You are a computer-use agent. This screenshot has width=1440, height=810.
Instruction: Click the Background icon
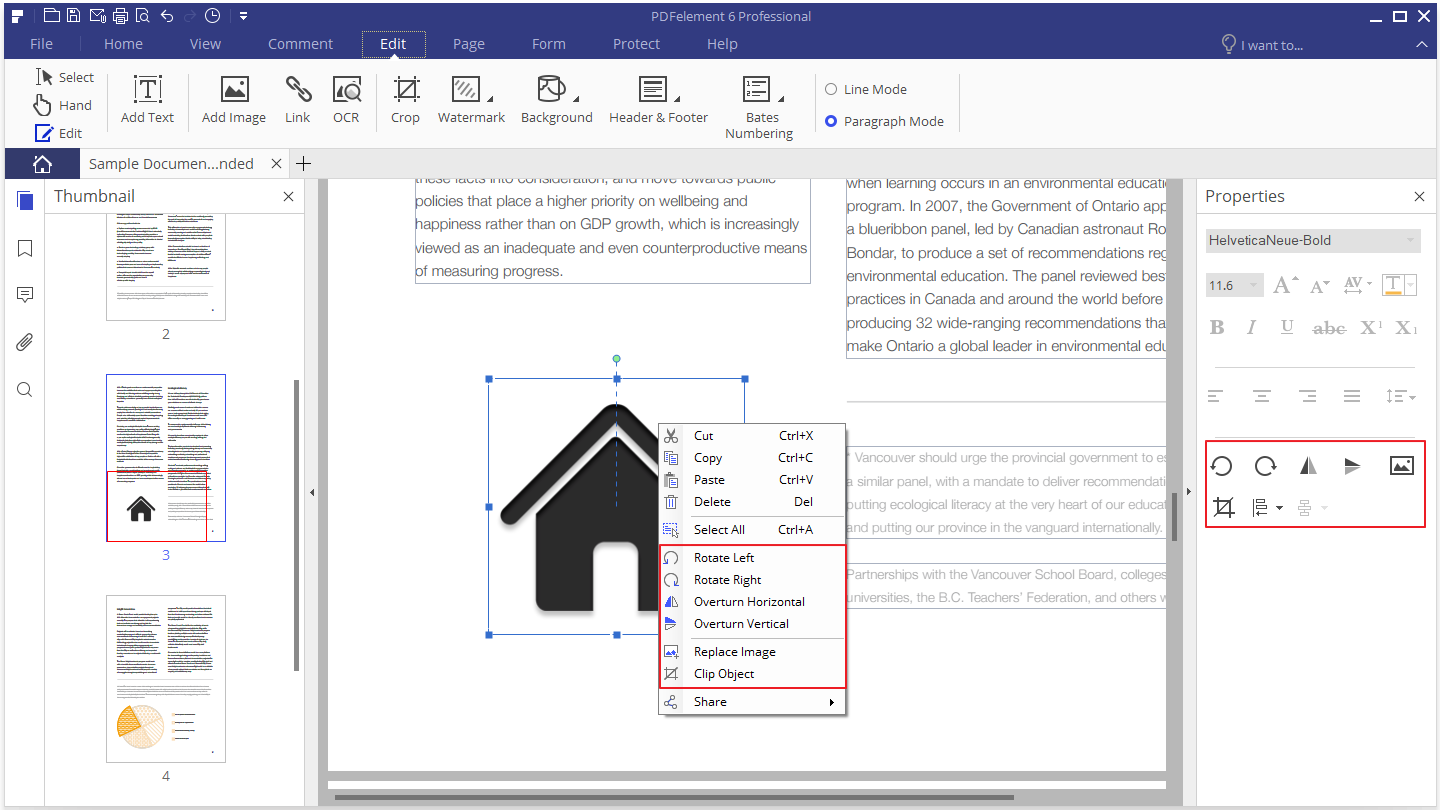[551, 90]
